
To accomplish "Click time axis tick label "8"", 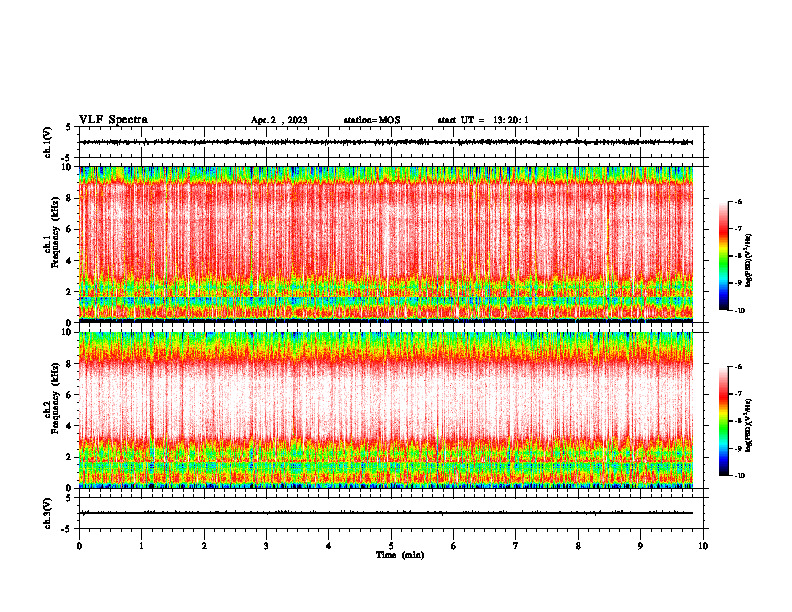I will pos(578,546).
